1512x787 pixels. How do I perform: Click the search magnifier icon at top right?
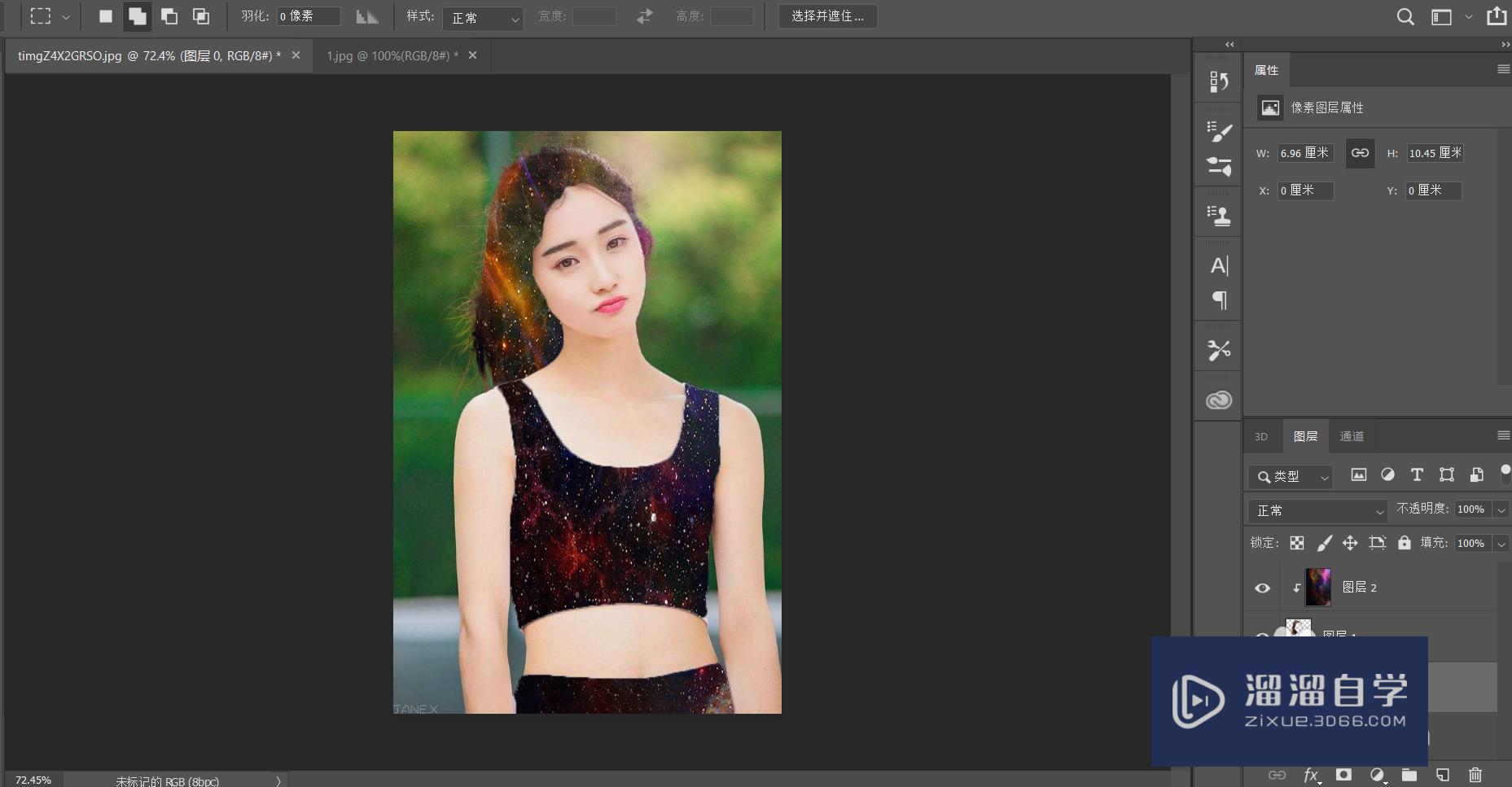pos(1405,17)
